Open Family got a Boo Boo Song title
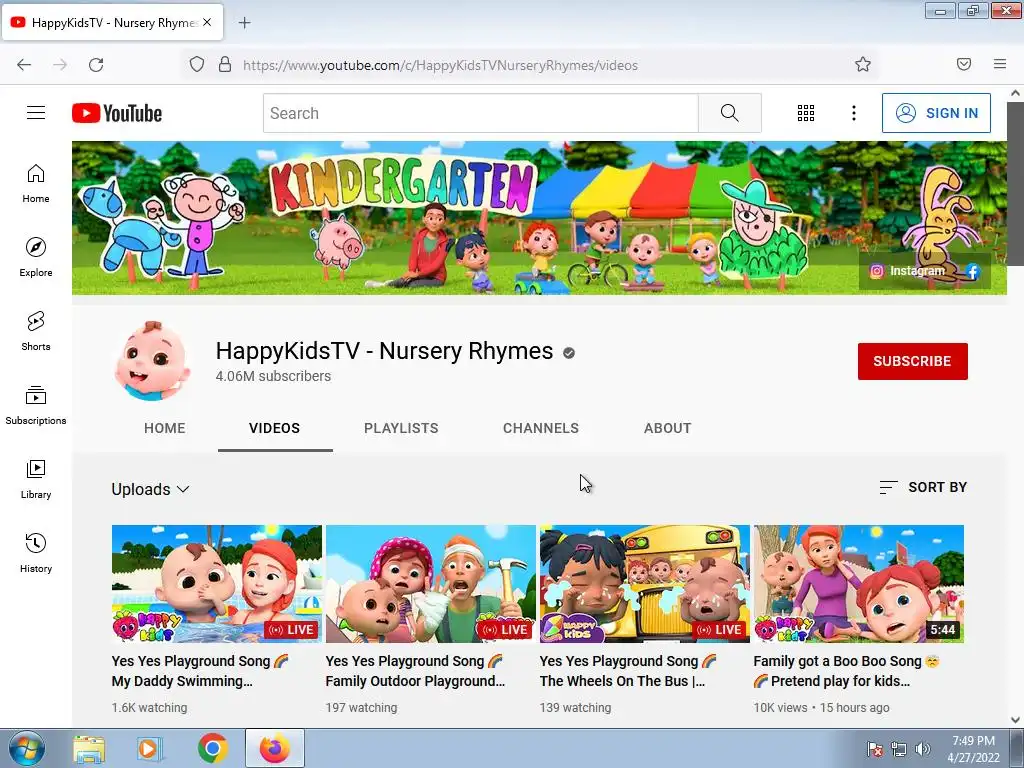 (x=847, y=671)
